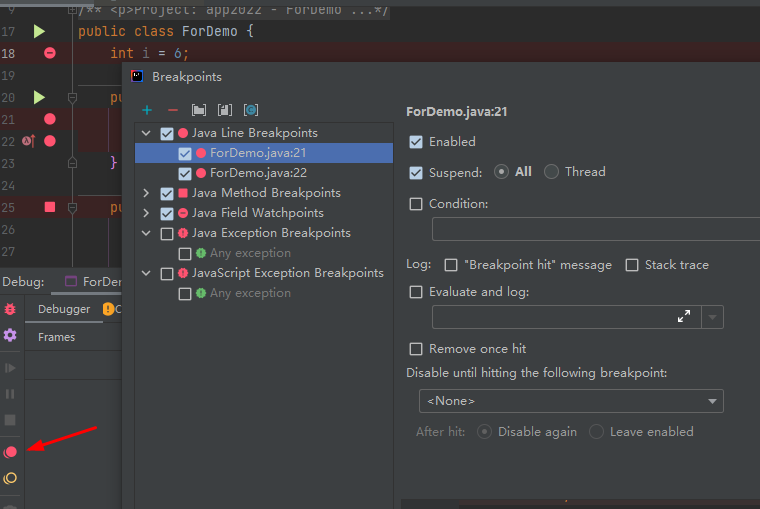The width and height of the screenshot is (760, 509).
Task: Toggle method breakpoint on line 25
Action: pyautogui.click(x=49, y=207)
